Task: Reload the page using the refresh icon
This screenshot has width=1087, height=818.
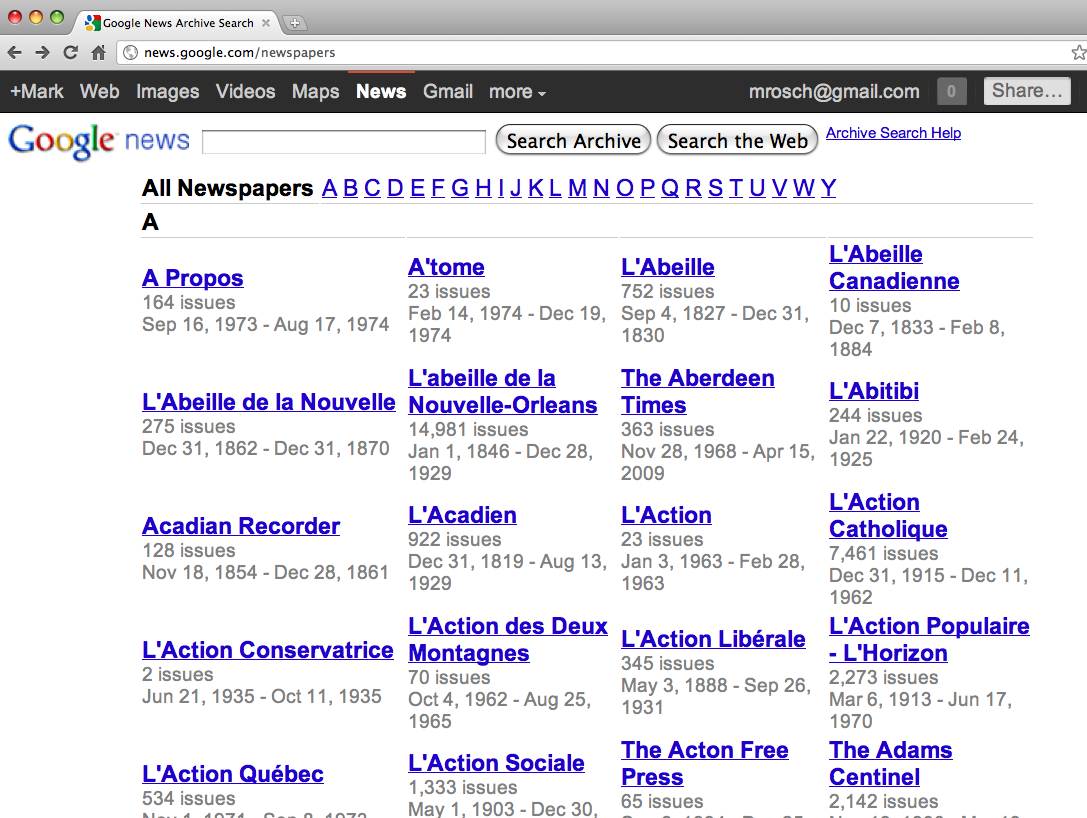Action: pos(69,52)
